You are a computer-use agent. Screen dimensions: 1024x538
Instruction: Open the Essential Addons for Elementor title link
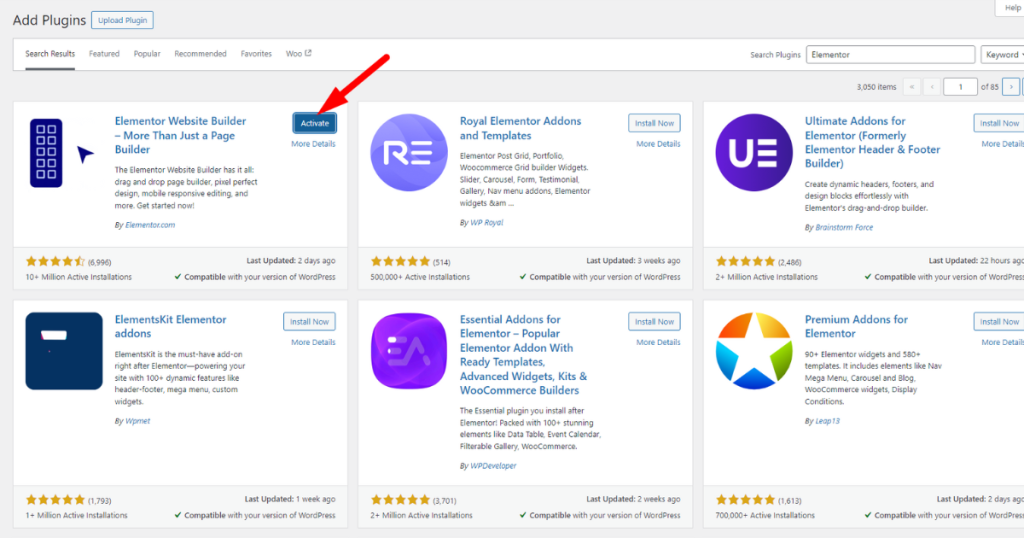(523, 355)
